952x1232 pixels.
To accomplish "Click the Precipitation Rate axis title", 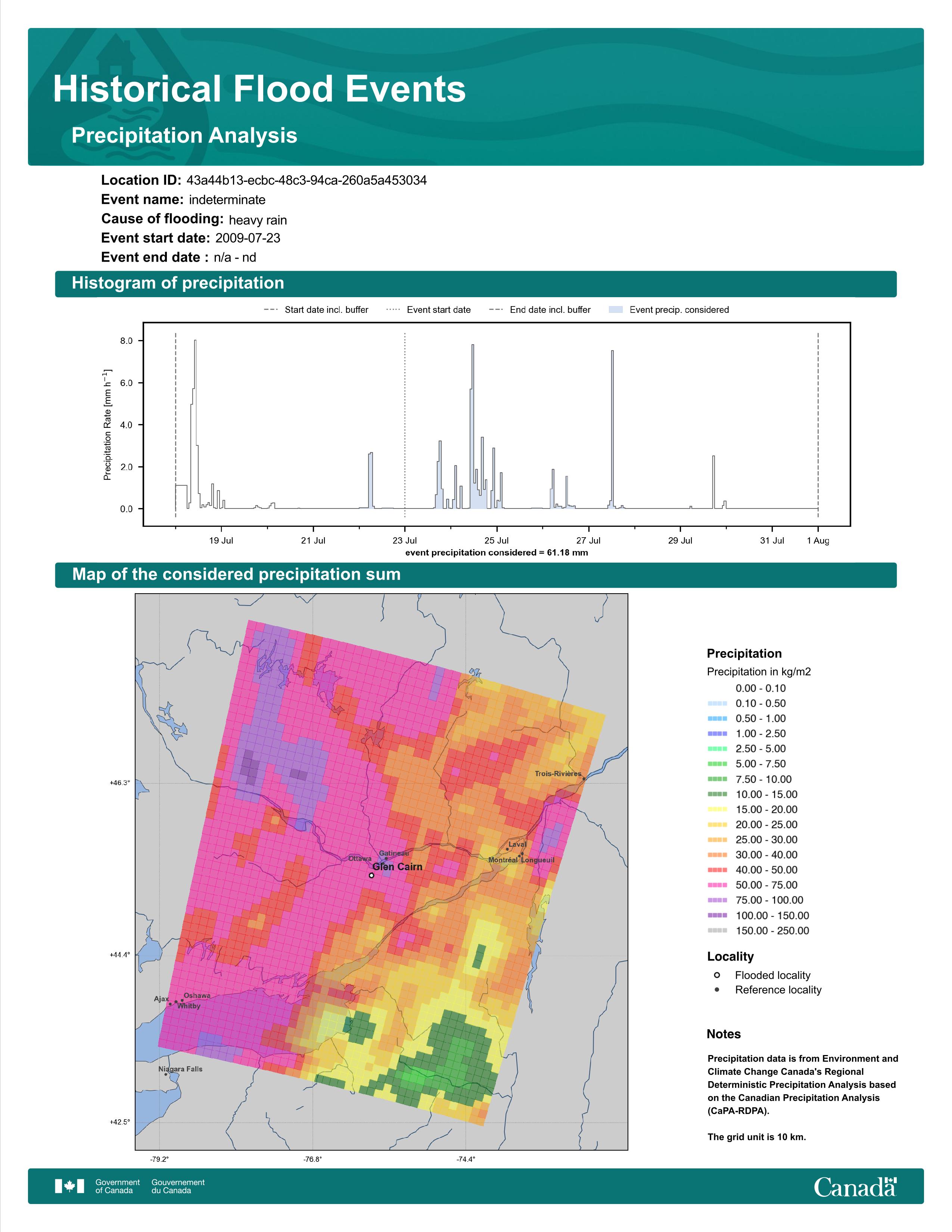I will (107, 425).
